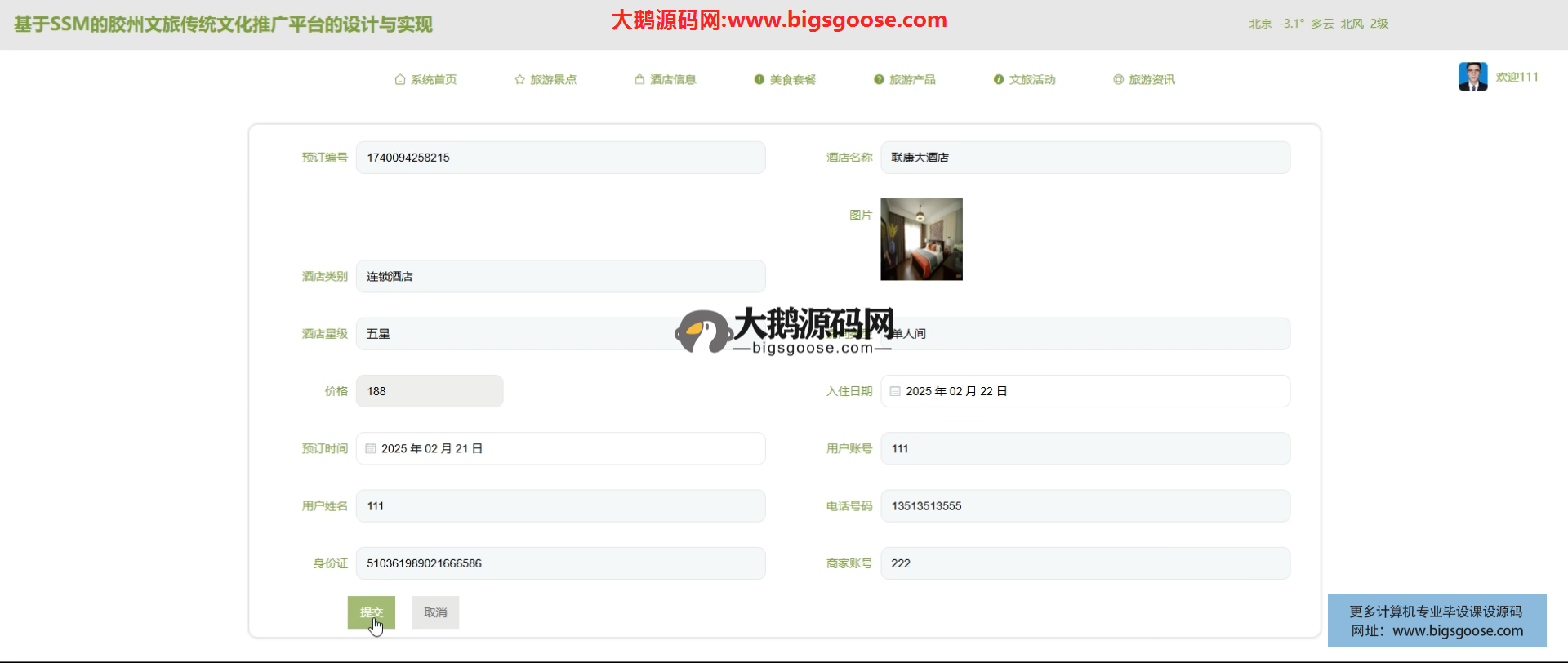
Task: Click the star icon beside 旅游景点
Action: tap(519, 80)
